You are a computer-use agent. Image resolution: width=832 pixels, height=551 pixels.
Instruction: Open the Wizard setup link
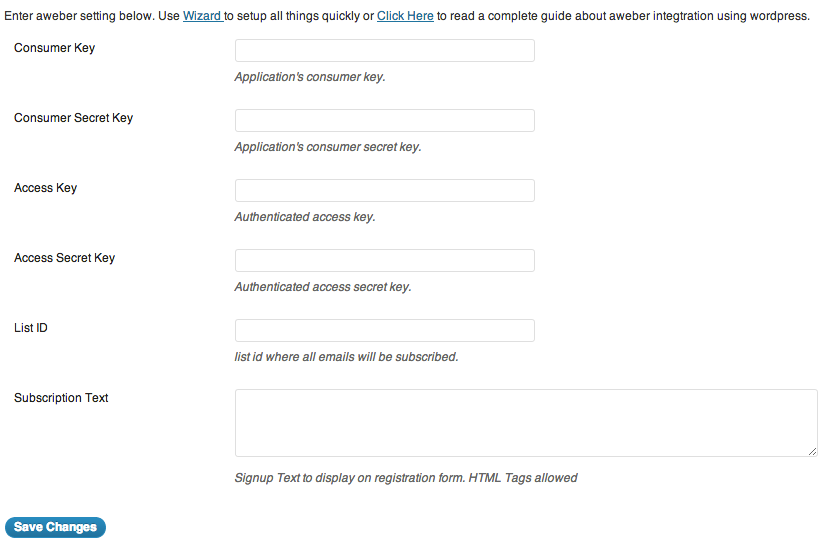[x=203, y=16]
